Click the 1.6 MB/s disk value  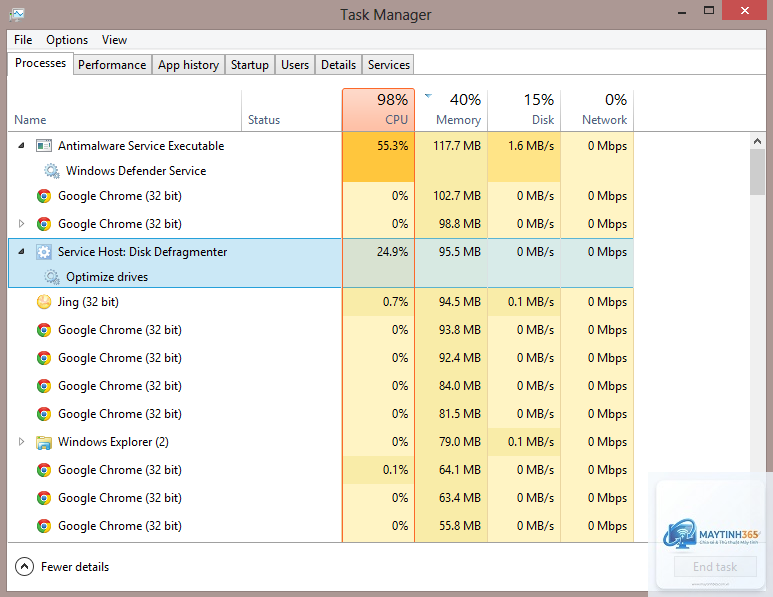pos(531,146)
